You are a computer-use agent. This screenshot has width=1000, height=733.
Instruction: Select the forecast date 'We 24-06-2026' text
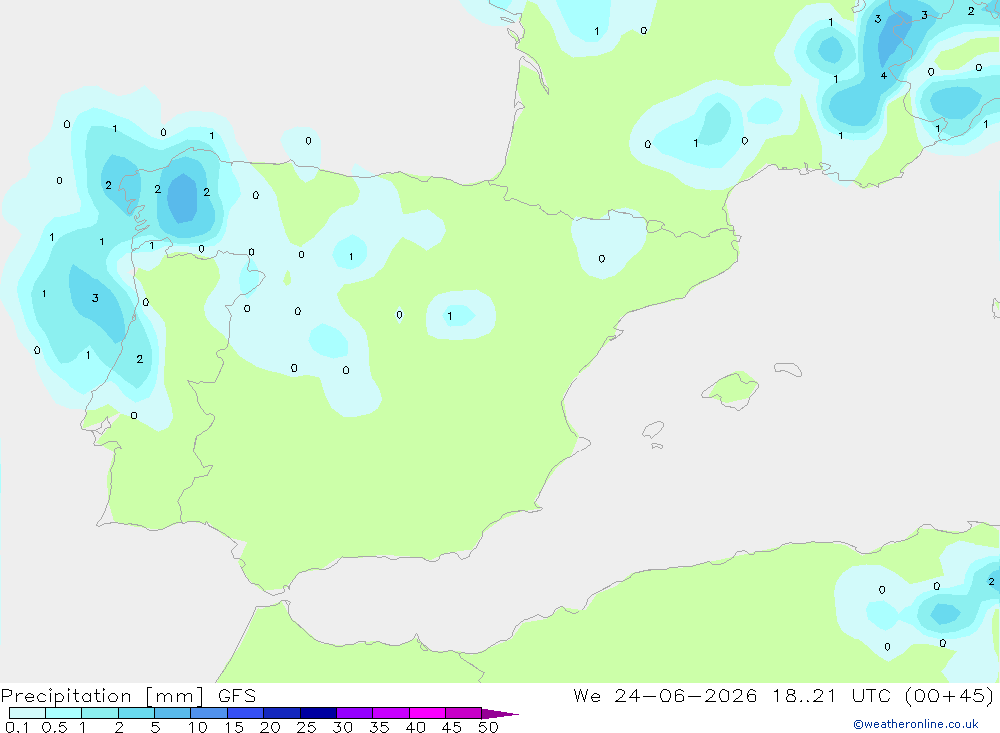tap(665, 696)
